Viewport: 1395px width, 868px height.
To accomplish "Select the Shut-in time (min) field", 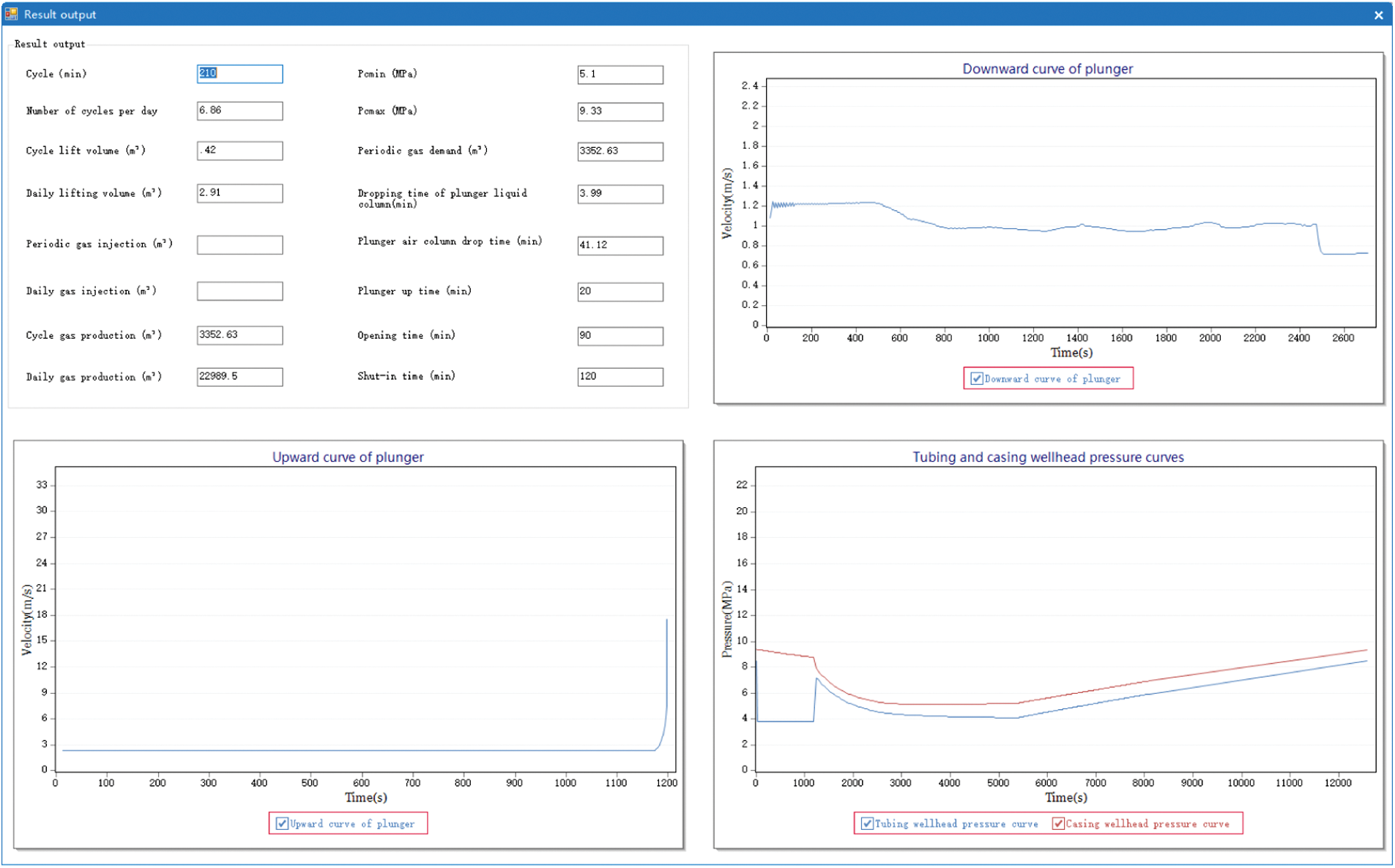I will pos(620,377).
